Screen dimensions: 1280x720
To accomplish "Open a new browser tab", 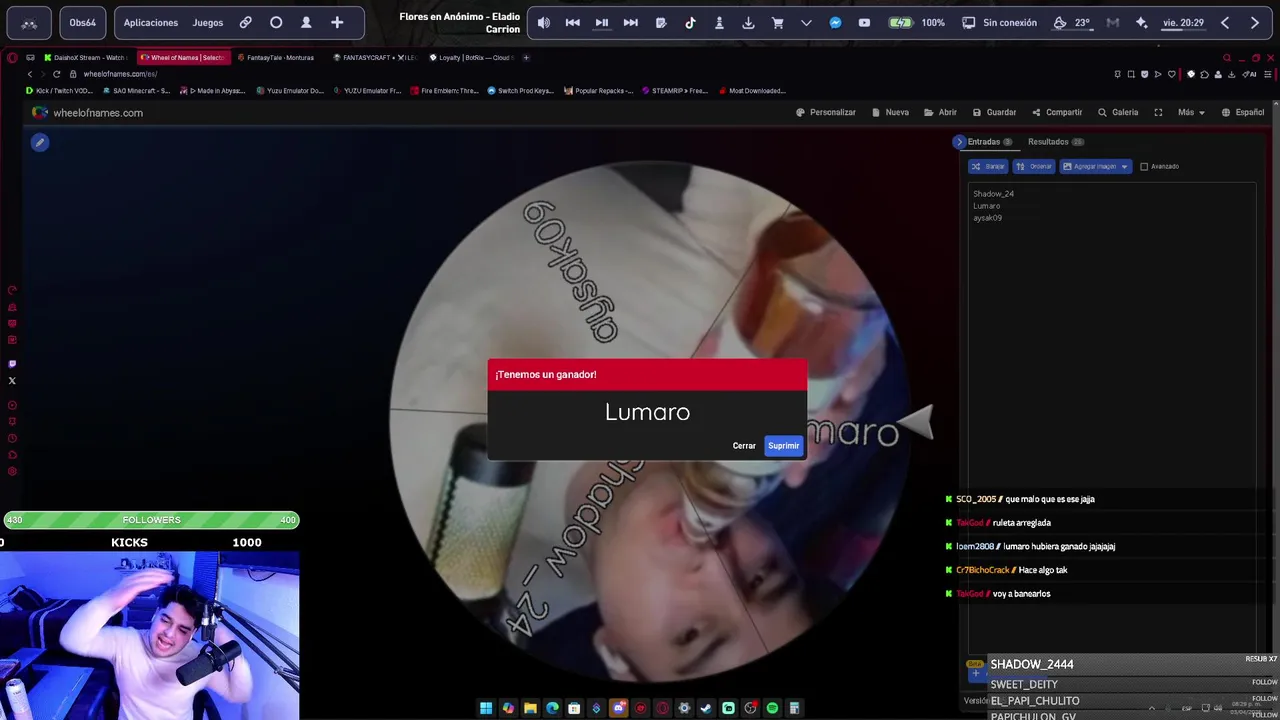I will [527, 57].
